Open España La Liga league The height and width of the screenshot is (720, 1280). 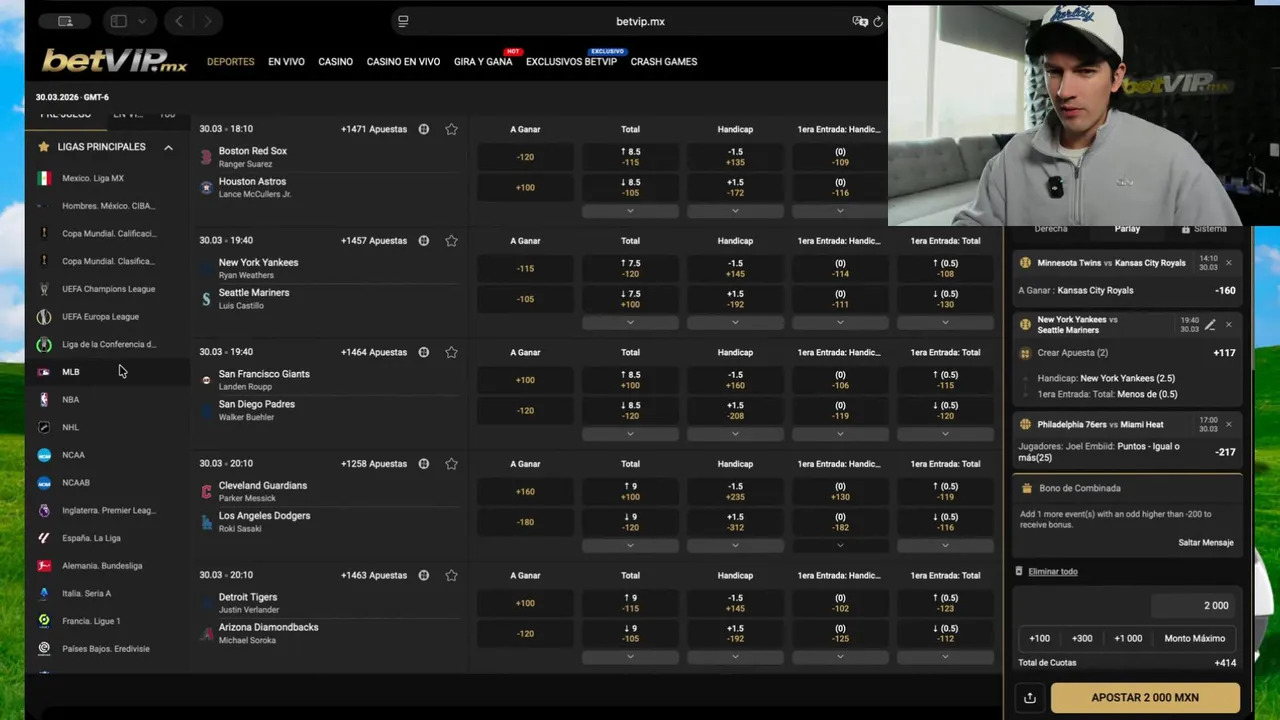91,538
